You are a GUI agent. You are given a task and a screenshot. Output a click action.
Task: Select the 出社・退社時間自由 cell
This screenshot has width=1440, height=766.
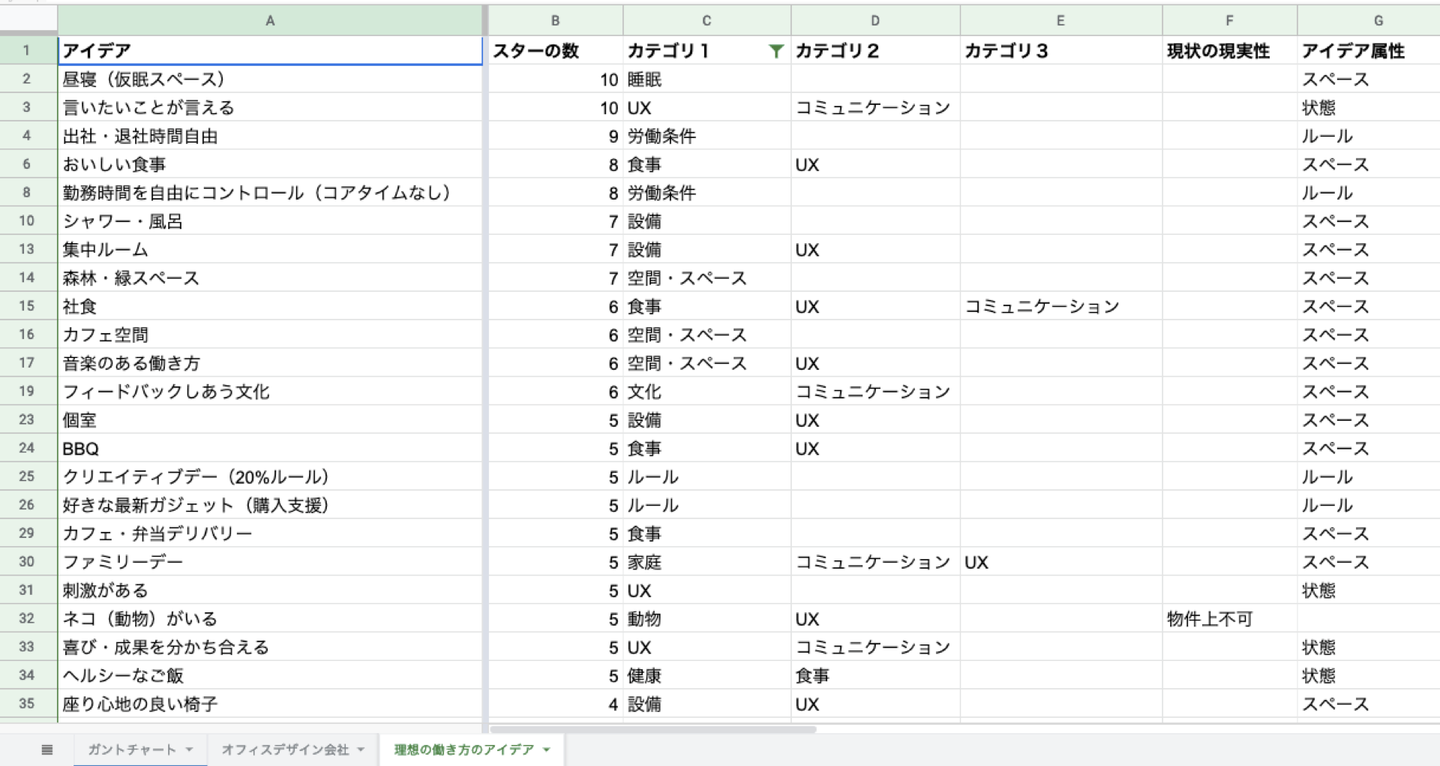click(270, 136)
